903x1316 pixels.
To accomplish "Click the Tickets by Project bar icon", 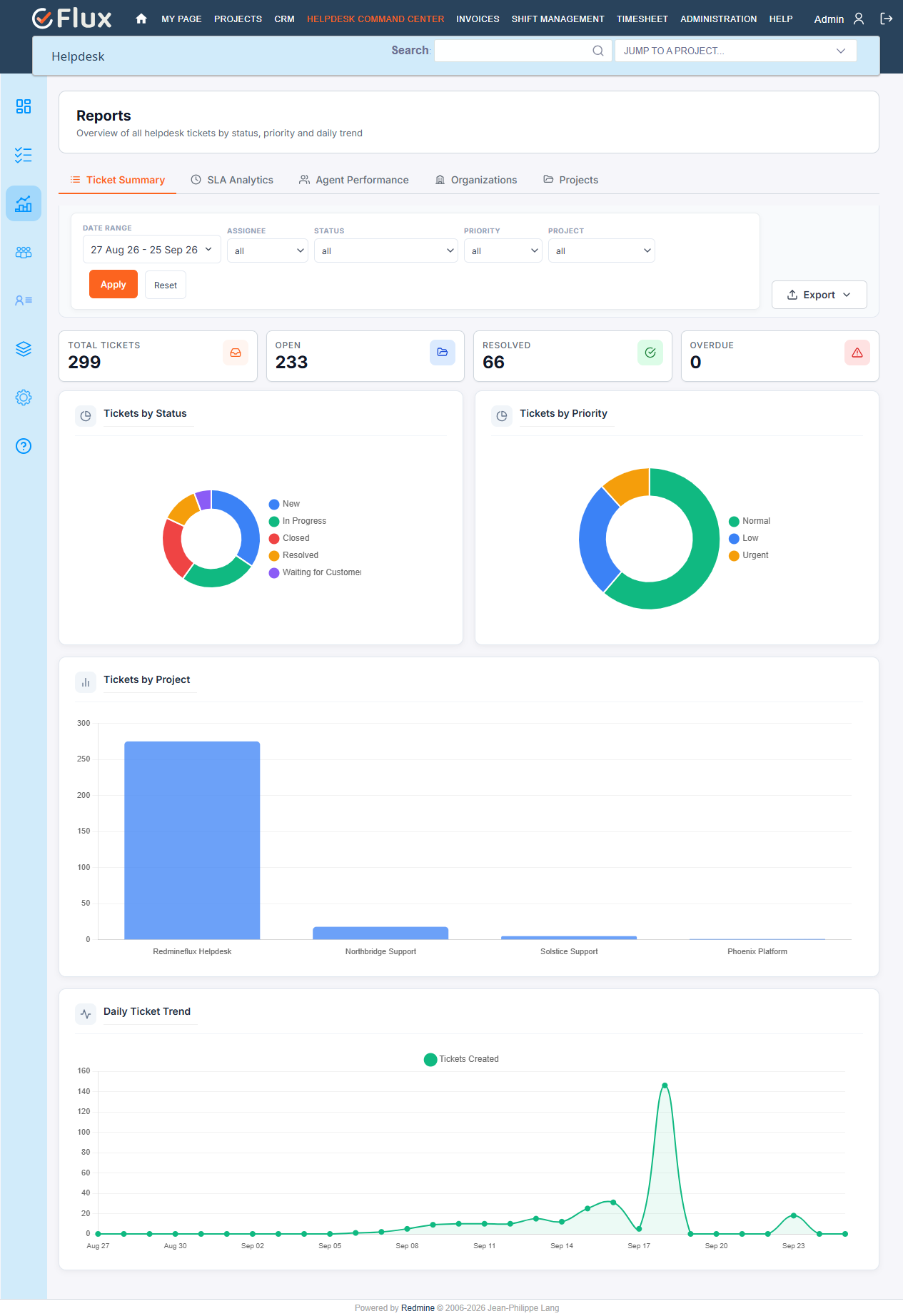I will click(x=86, y=682).
